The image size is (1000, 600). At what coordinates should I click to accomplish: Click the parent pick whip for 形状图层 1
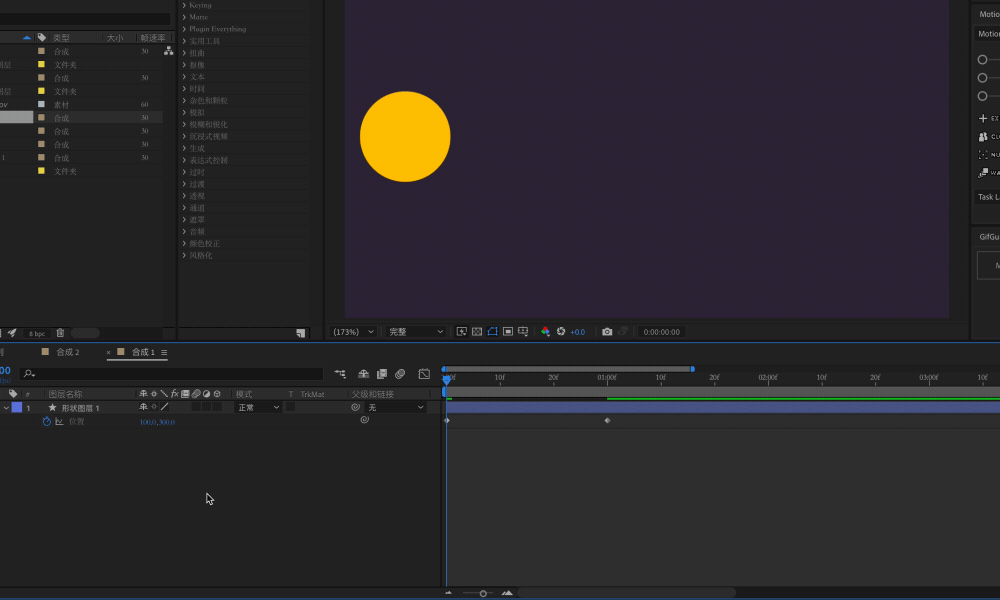click(355, 407)
